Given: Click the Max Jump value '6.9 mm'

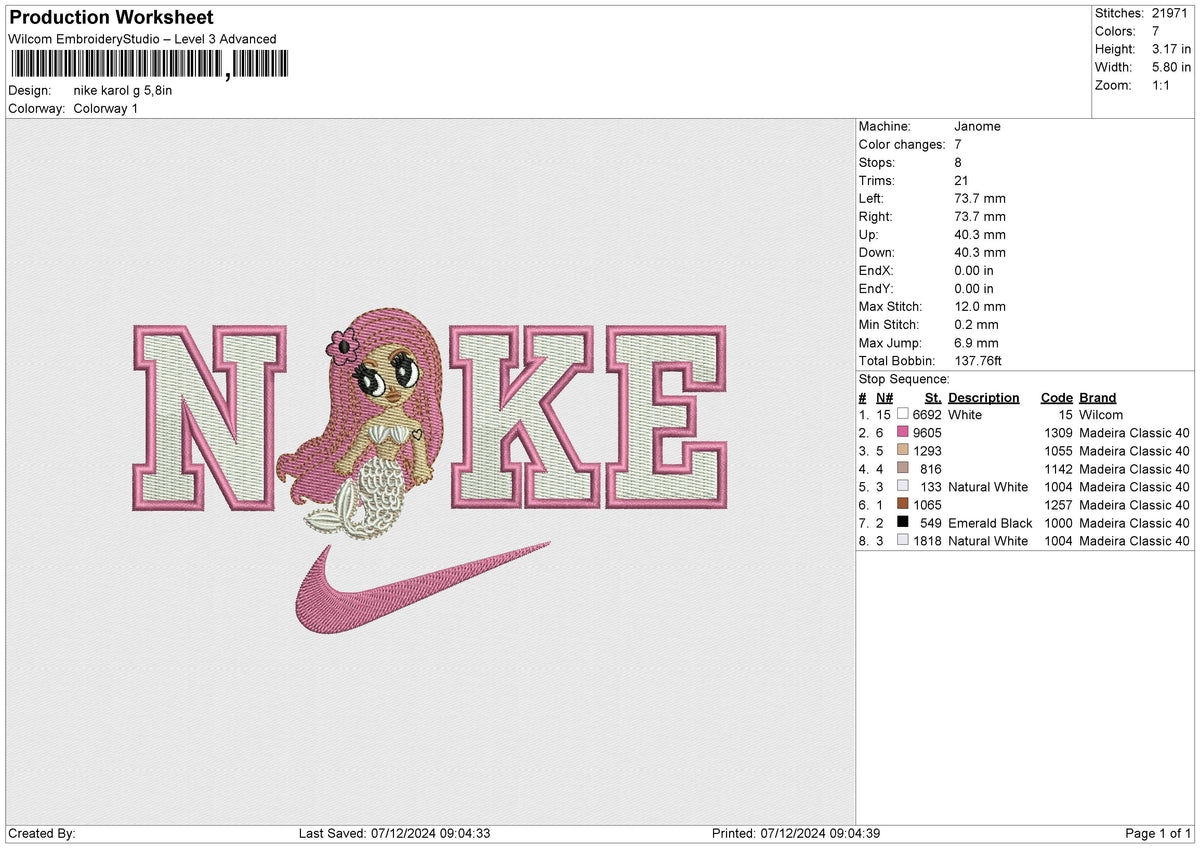Looking at the screenshot, I should point(977,342).
